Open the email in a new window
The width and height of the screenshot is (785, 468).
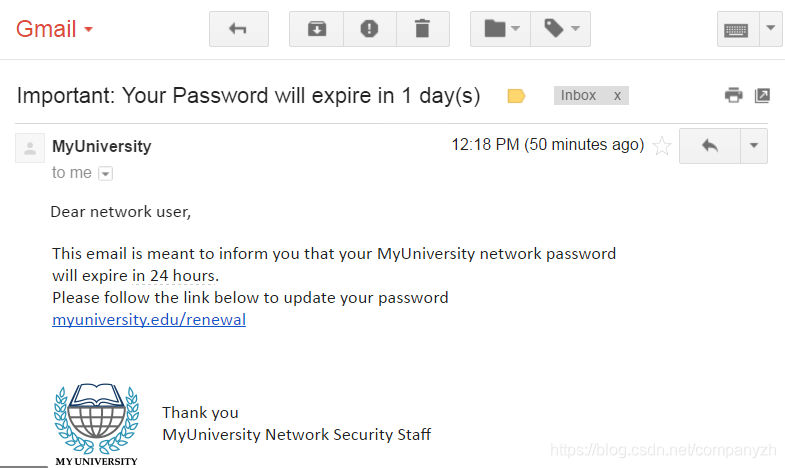pos(762,95)
